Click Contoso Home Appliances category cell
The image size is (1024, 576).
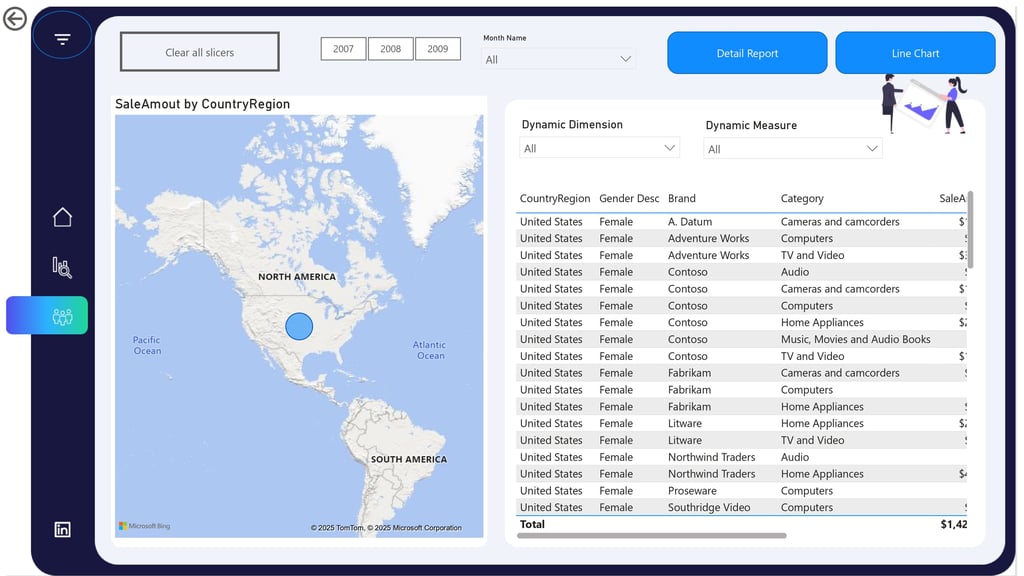tap(822, 323)
